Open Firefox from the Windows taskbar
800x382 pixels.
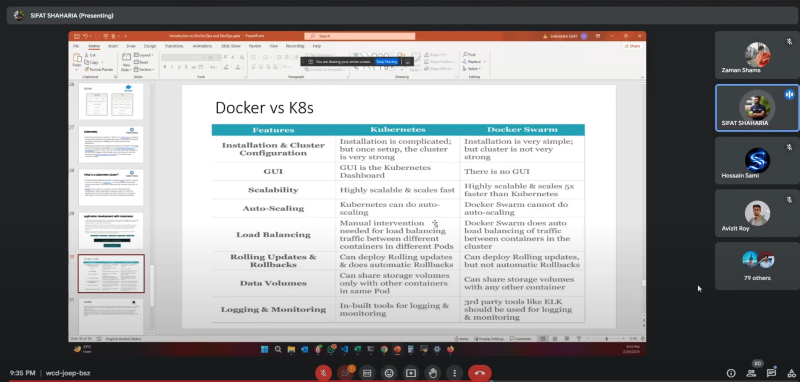(x=450, y=349)
